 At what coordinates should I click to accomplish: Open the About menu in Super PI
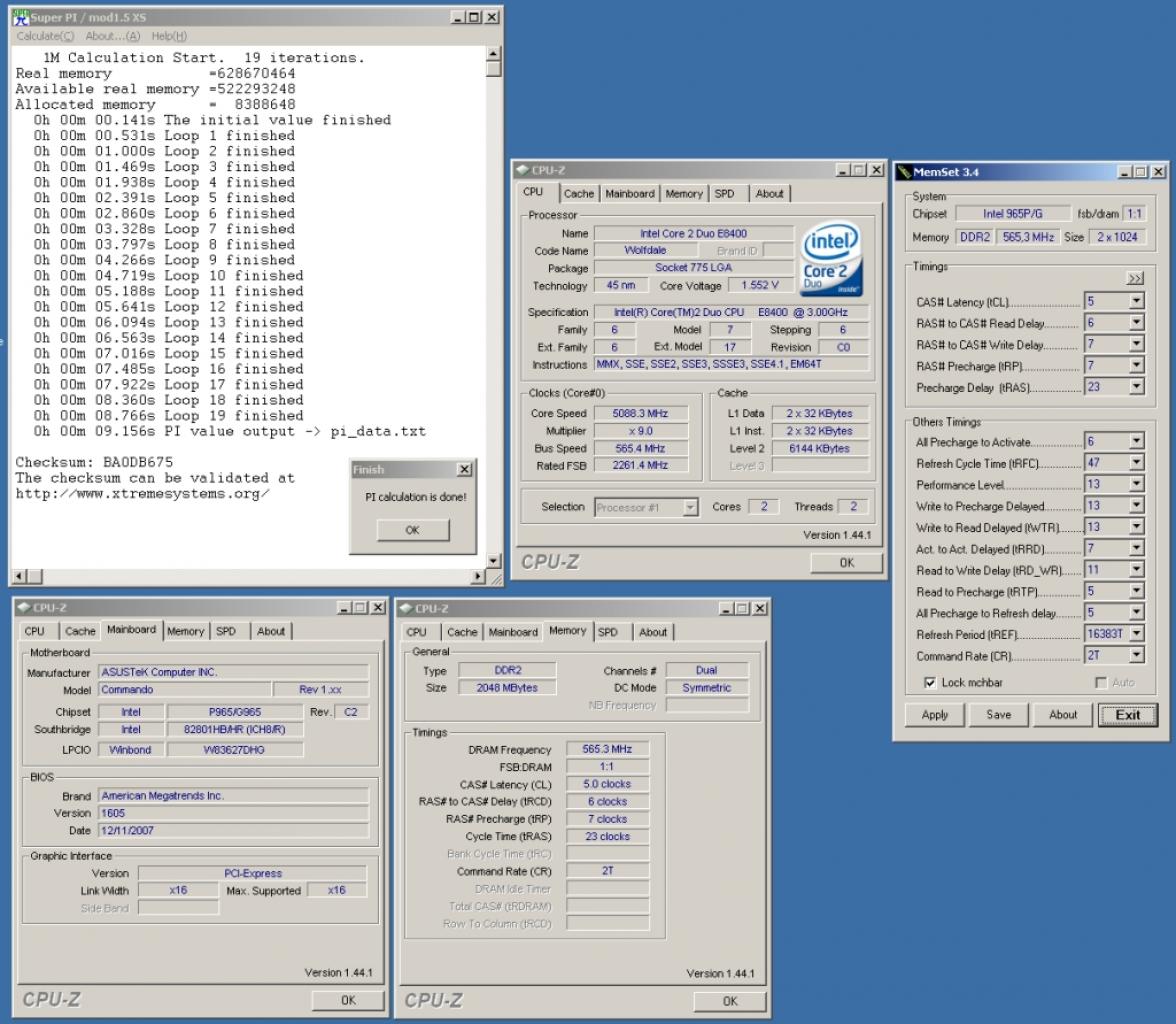click(112, 36)
